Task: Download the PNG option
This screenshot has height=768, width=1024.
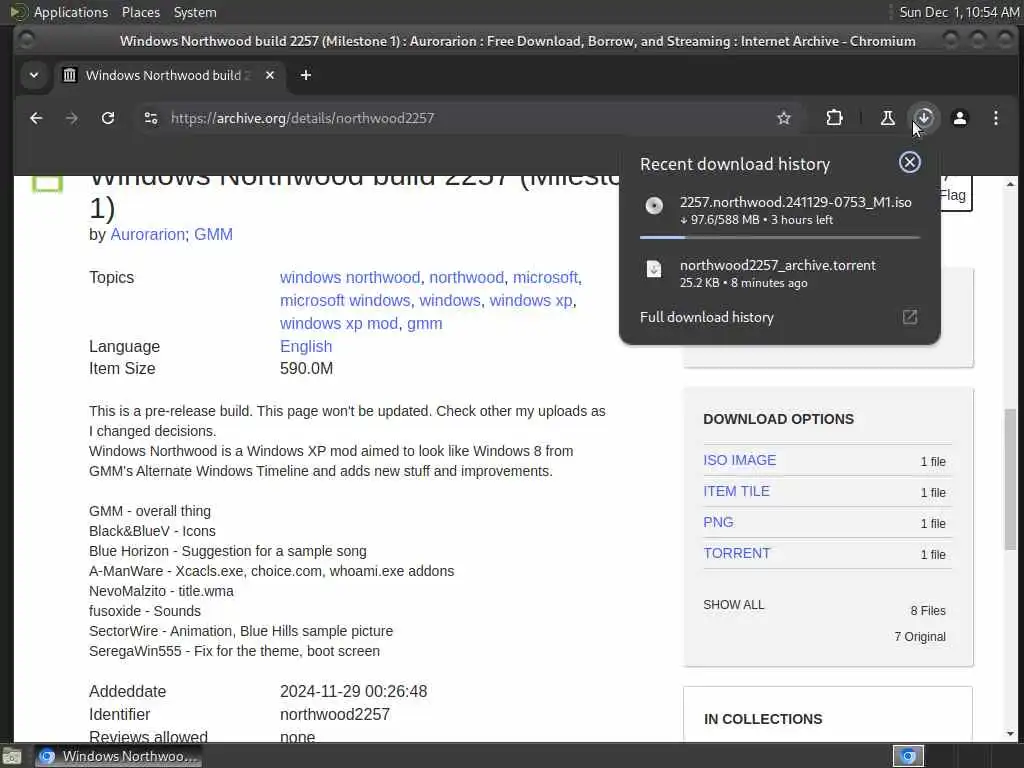Action: pyautogui.click(x=718, y=522)
